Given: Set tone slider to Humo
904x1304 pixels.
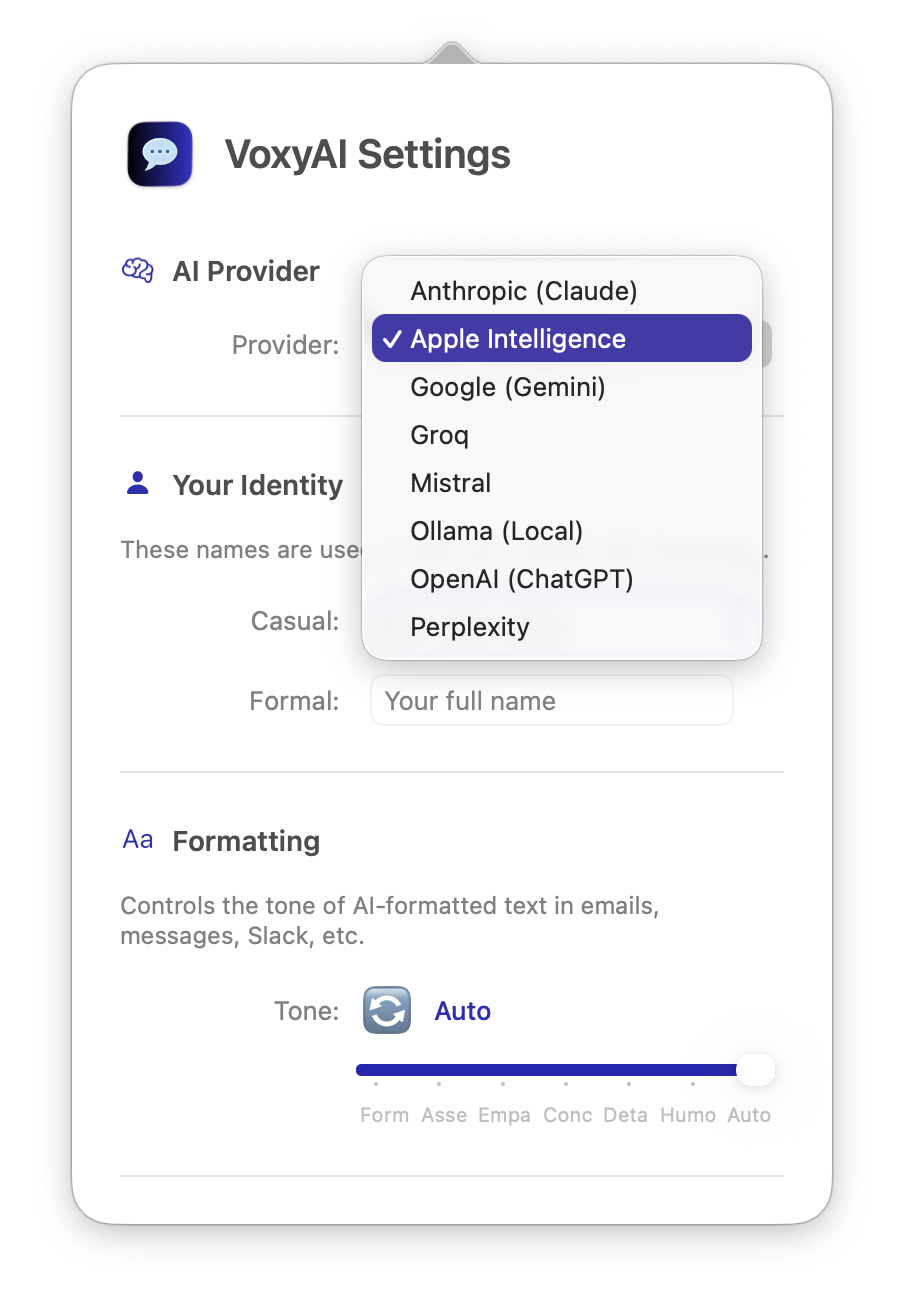Looking at the screenshot, I should point(692,1070).
